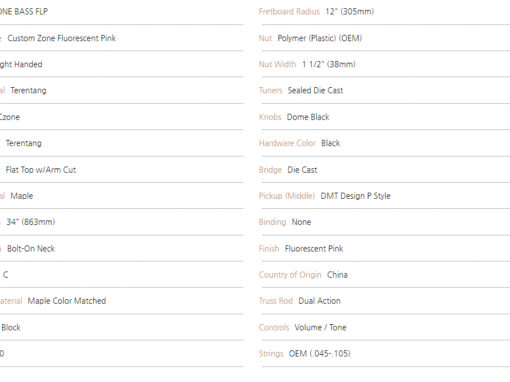Viewport: 510px width, 382px height.
Task: Select the Sealed Die Cast tuners text
Action: (315, 90)
